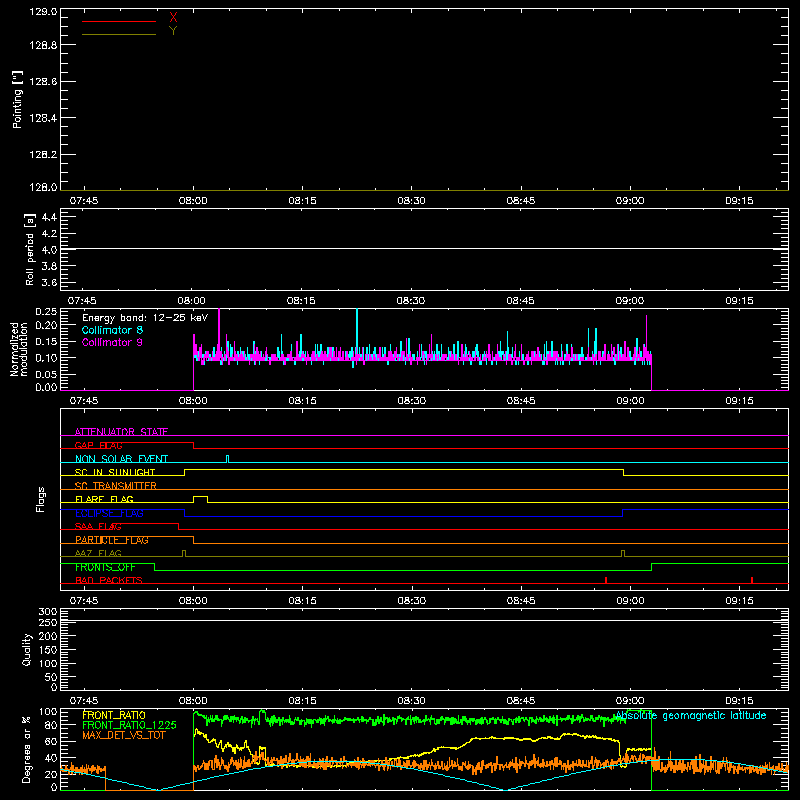Click the GAP_FLAG label
The image size is (800, 800).
click(98, 445)
